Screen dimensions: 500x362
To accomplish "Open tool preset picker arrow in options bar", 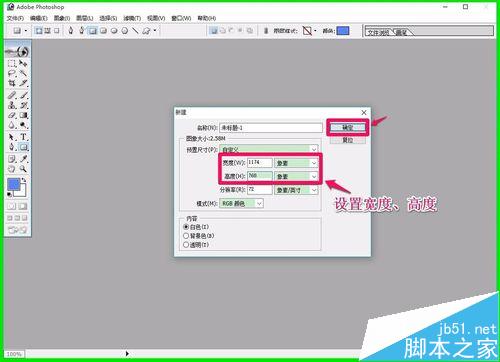I will tap(26, 31).
